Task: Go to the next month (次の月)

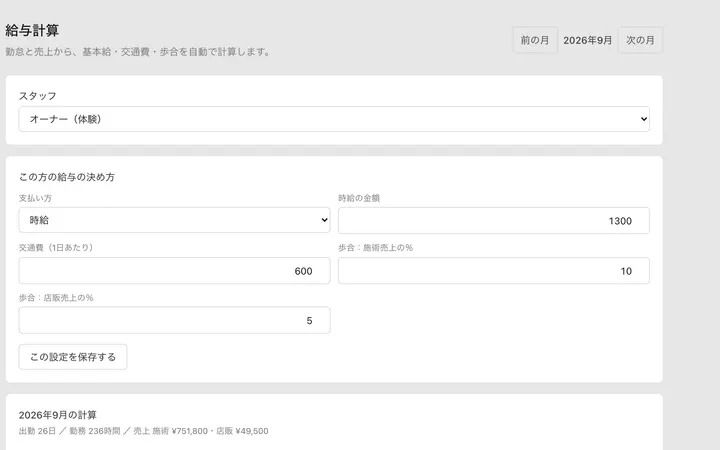Action: [640, 40]
